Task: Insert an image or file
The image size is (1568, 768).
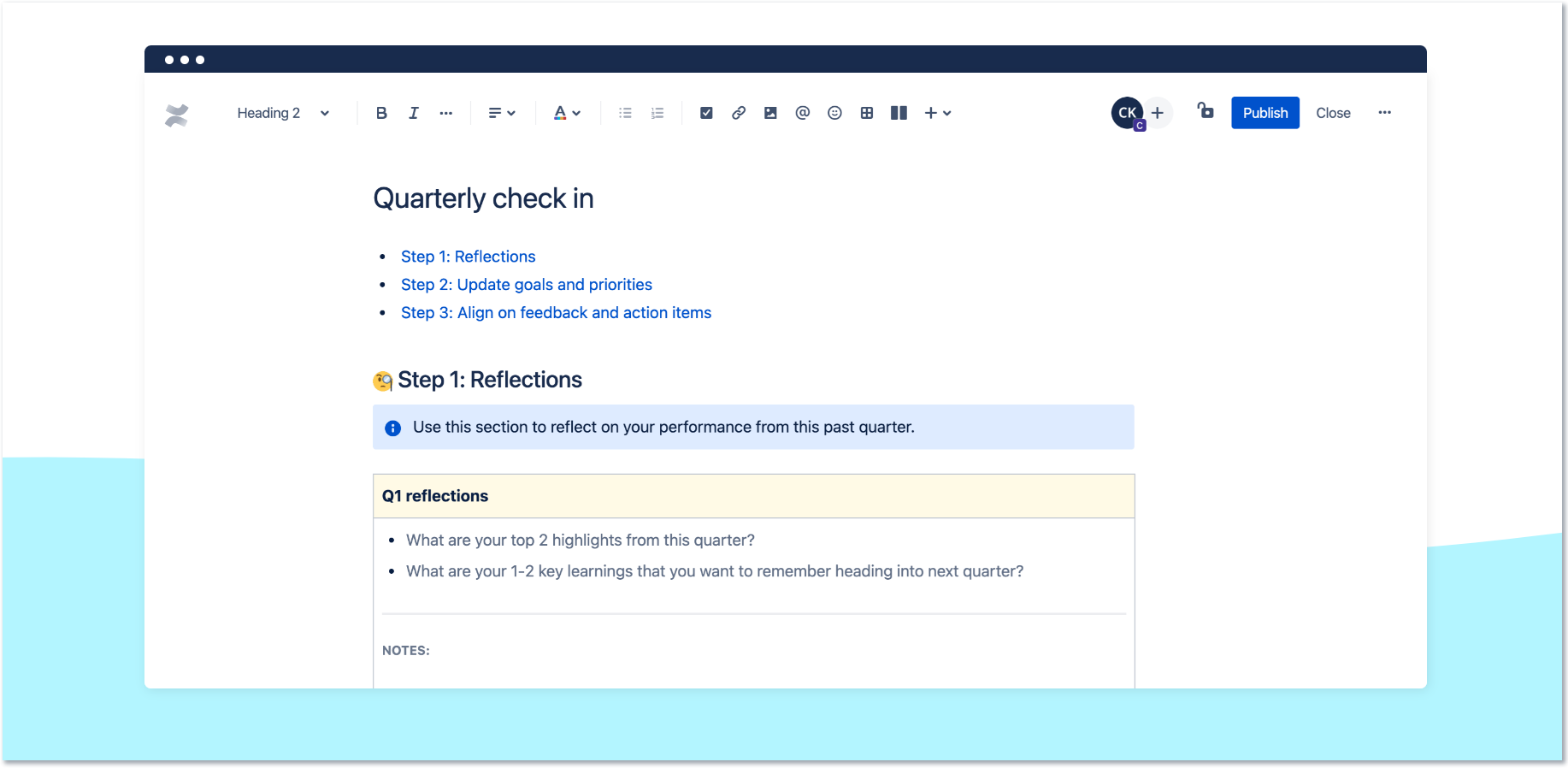Action: pyautogui.click(x=770, y=113)
